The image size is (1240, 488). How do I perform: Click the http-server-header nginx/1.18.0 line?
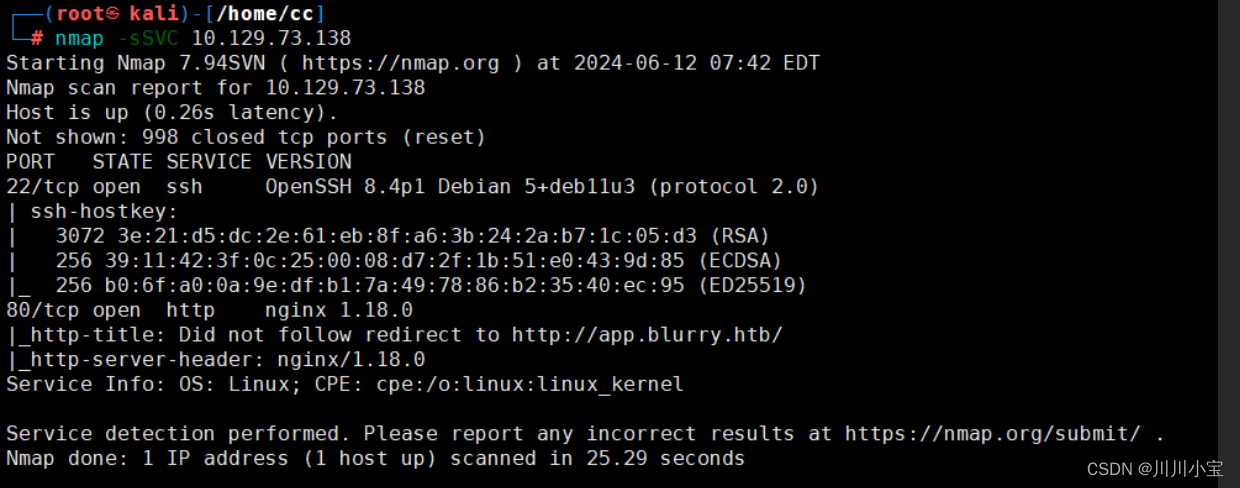(216, 359)
